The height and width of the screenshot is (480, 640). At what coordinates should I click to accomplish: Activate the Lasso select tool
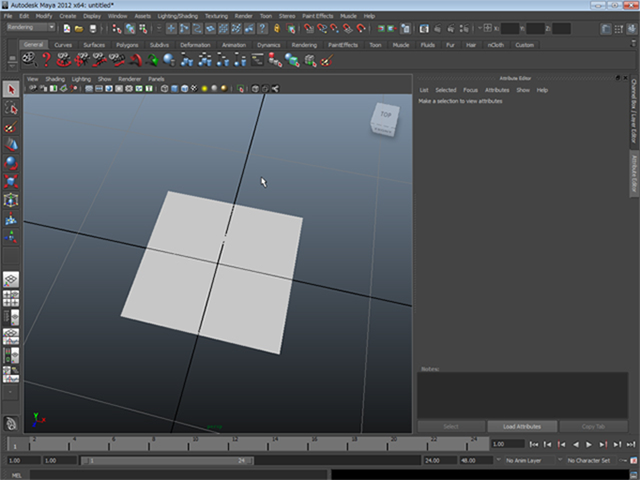[x=11, y=108]
